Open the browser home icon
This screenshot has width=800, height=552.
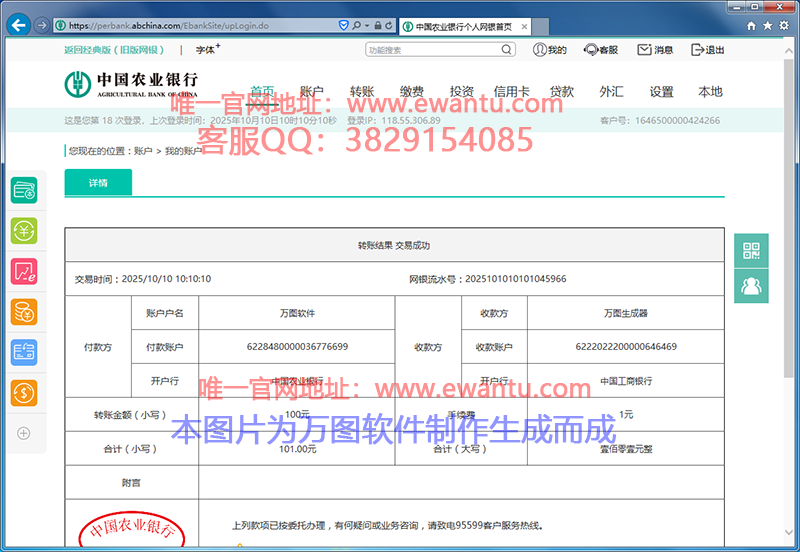click(751, 26)
